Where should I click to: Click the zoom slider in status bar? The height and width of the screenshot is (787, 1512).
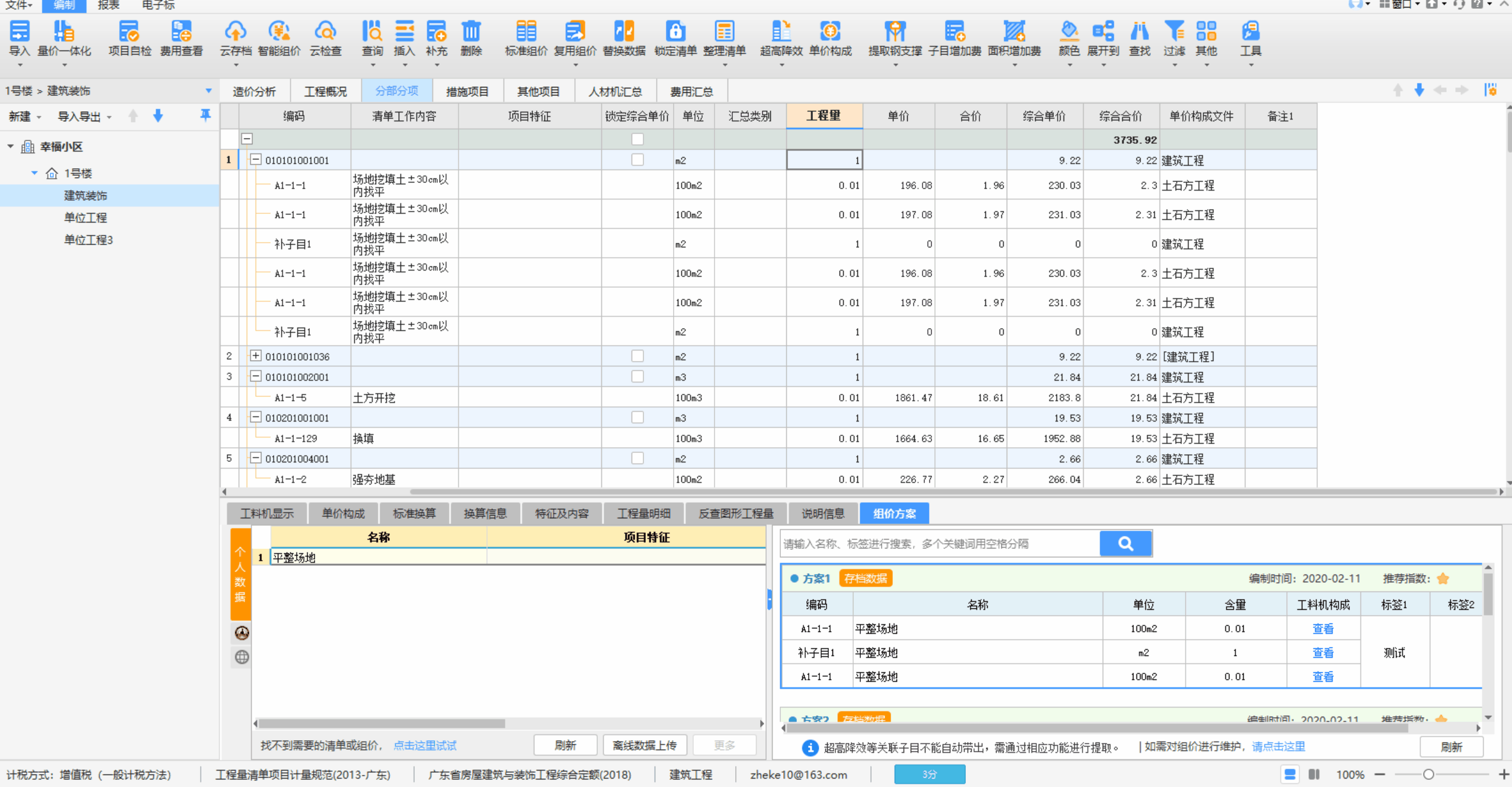tap(1428, 775)
